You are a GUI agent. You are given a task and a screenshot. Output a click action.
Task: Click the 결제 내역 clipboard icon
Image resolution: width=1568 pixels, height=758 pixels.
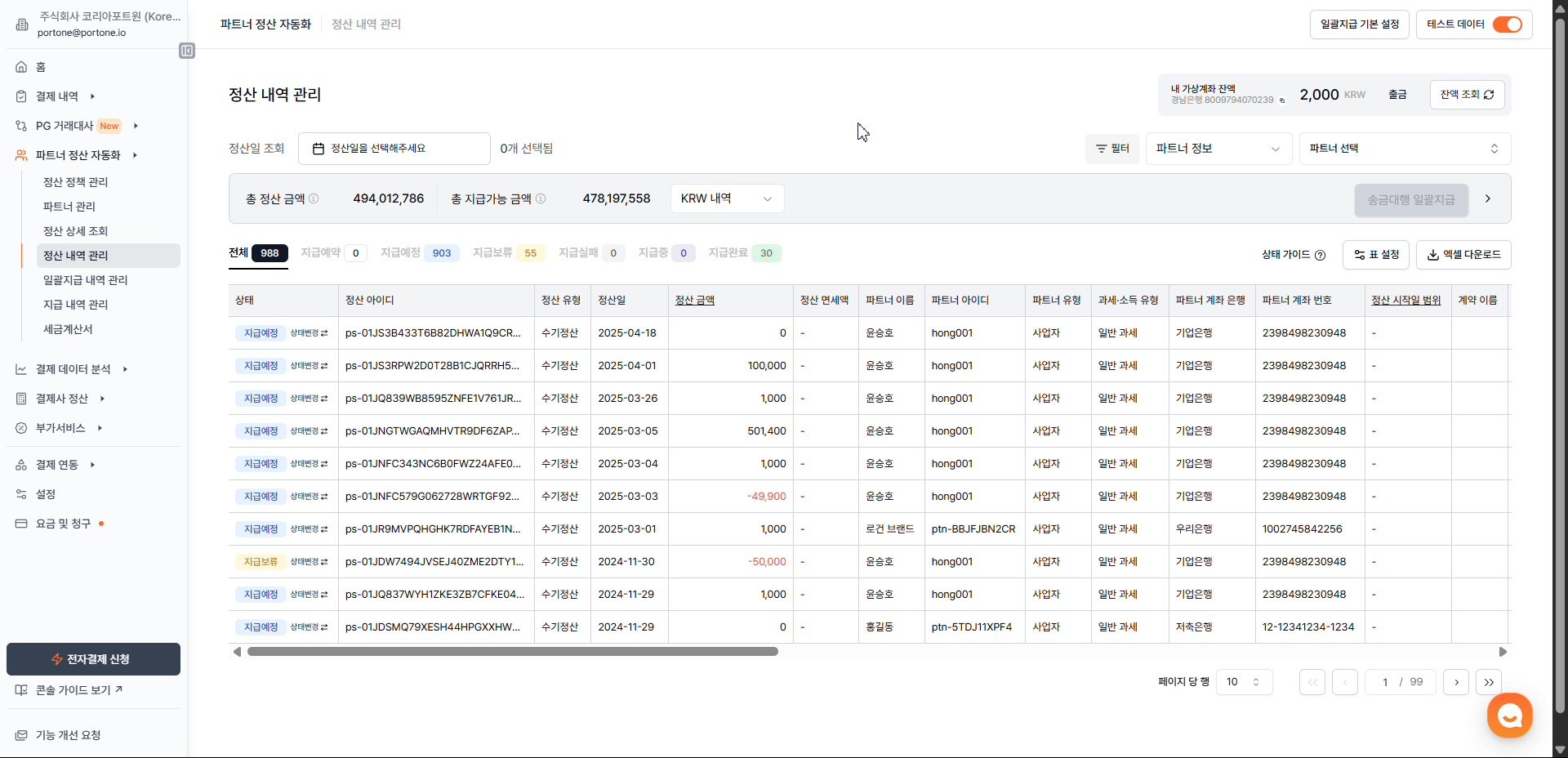[21, 96]
